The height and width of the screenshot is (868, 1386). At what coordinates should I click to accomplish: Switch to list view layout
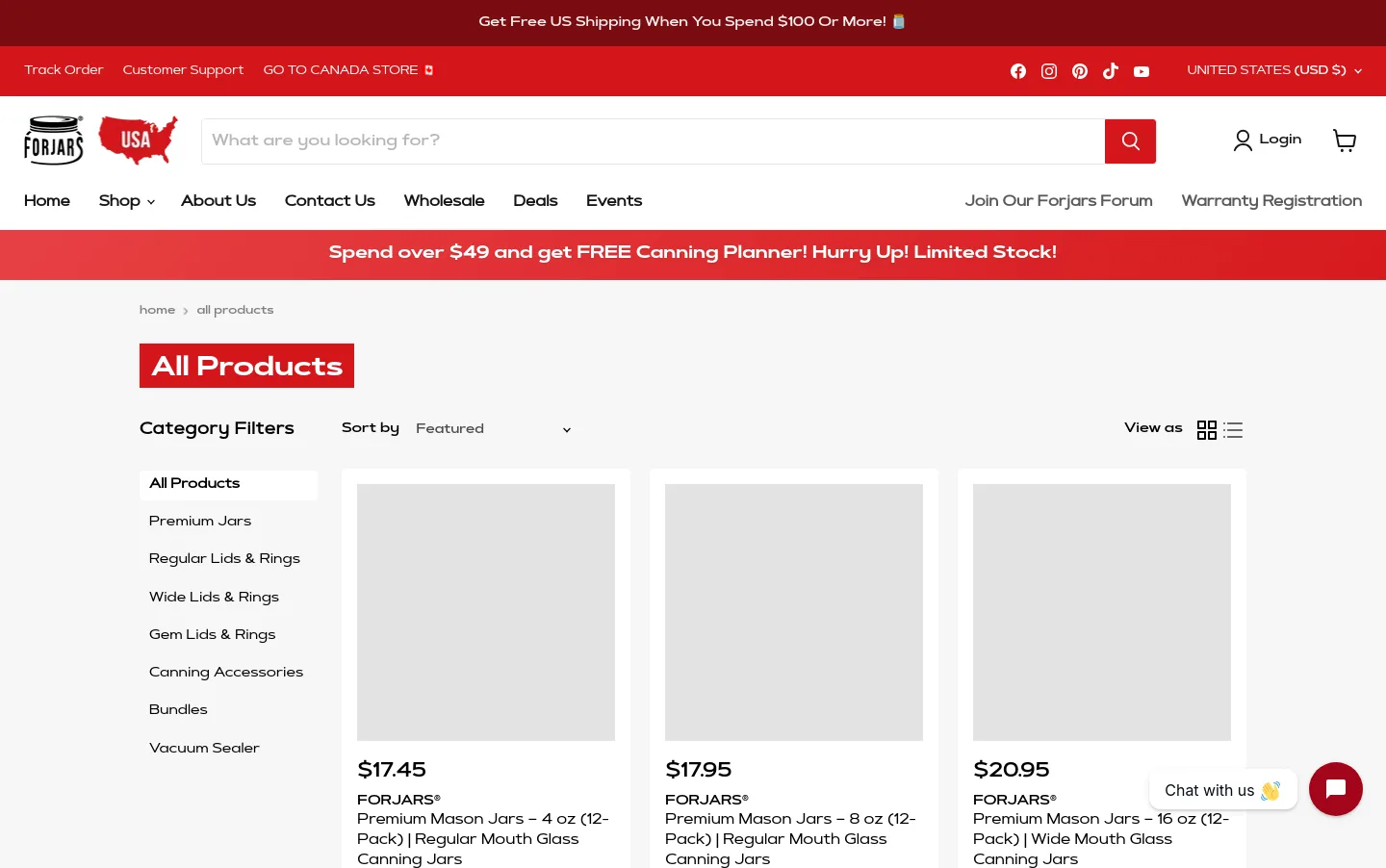coord(1233,430)
